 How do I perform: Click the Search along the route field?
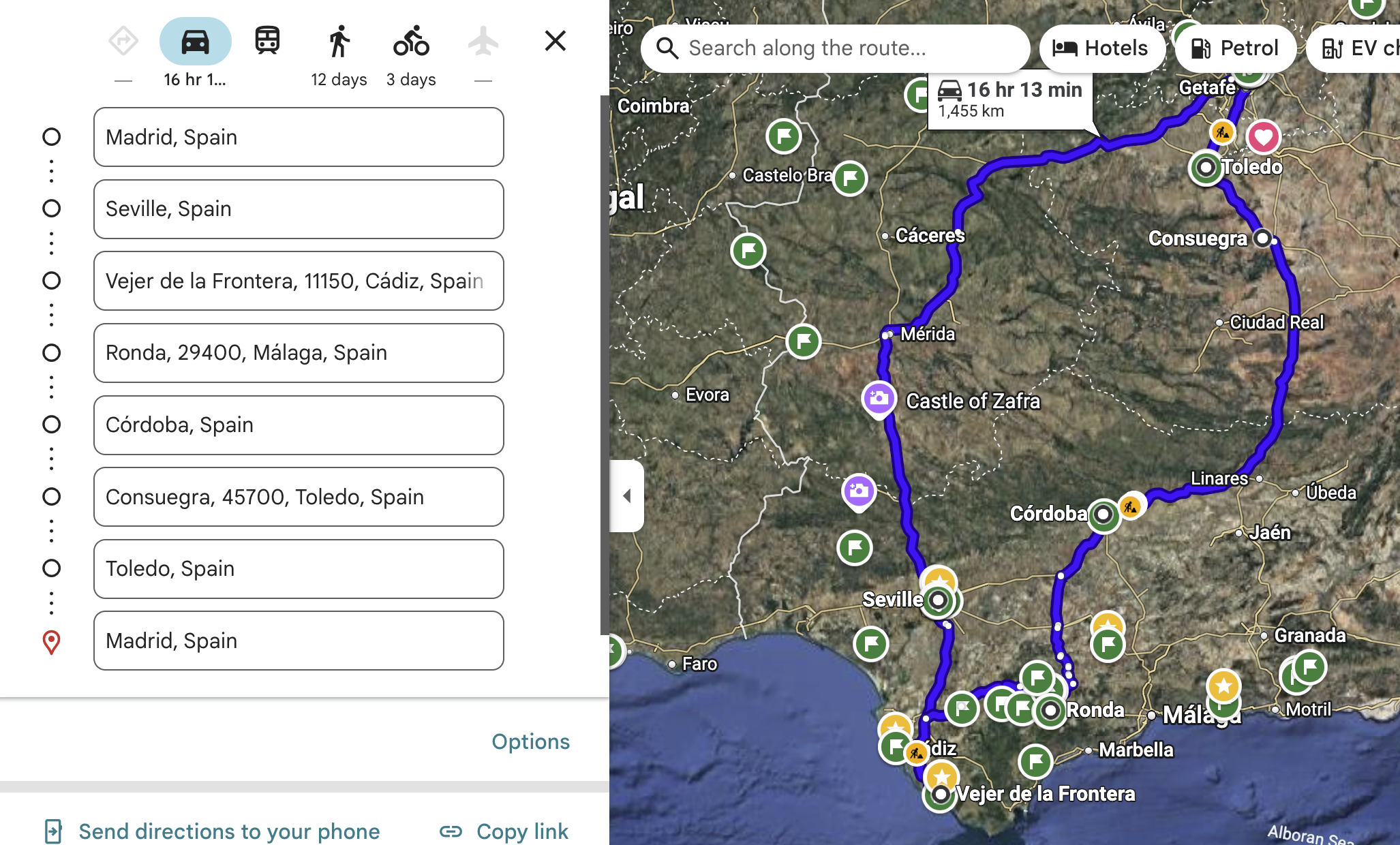coord(835,48)
